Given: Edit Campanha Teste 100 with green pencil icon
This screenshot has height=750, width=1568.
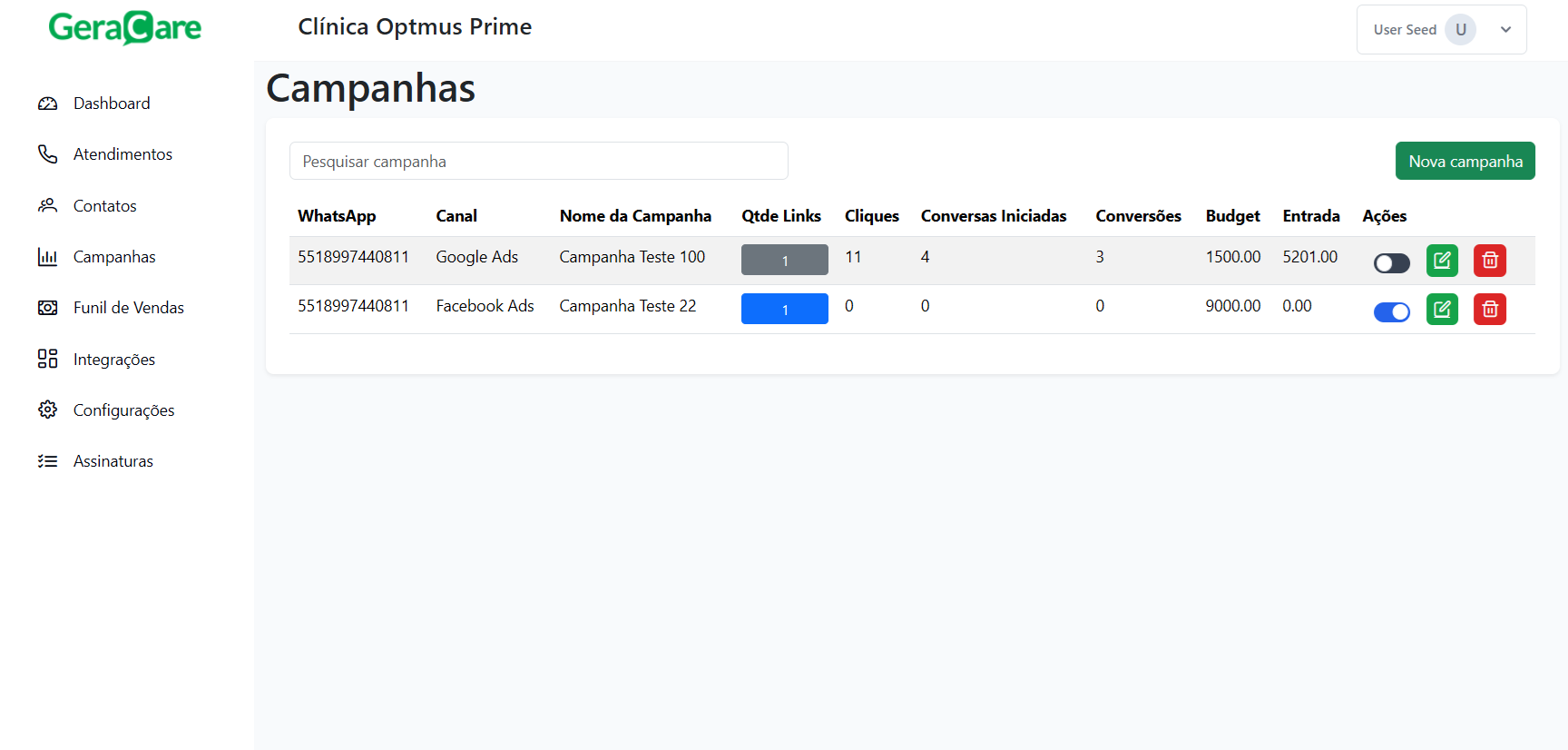Looking at the screenshot, I should pos(1442,261).
